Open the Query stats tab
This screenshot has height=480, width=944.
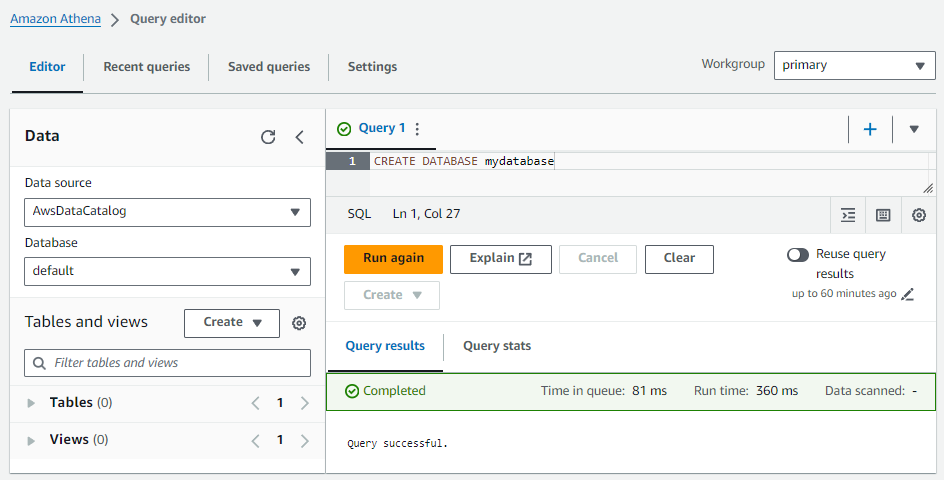pyautogui.click(x=497, y=346)
